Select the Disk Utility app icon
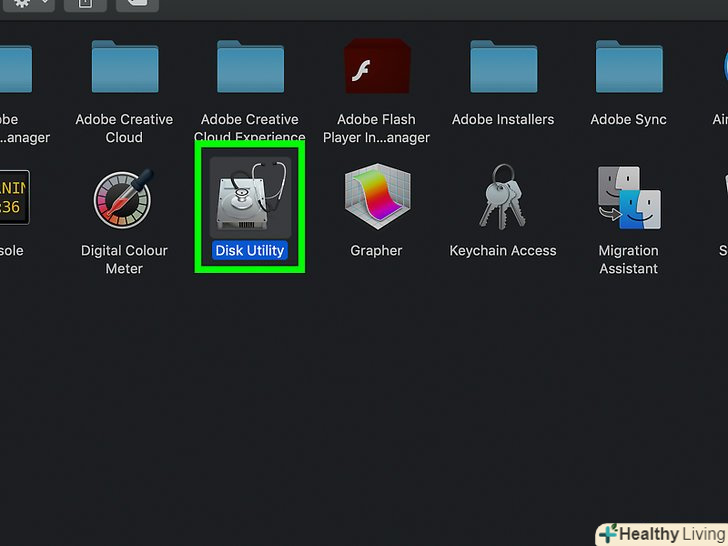Viewport: 728px width, 546px height. click(251, 197)
